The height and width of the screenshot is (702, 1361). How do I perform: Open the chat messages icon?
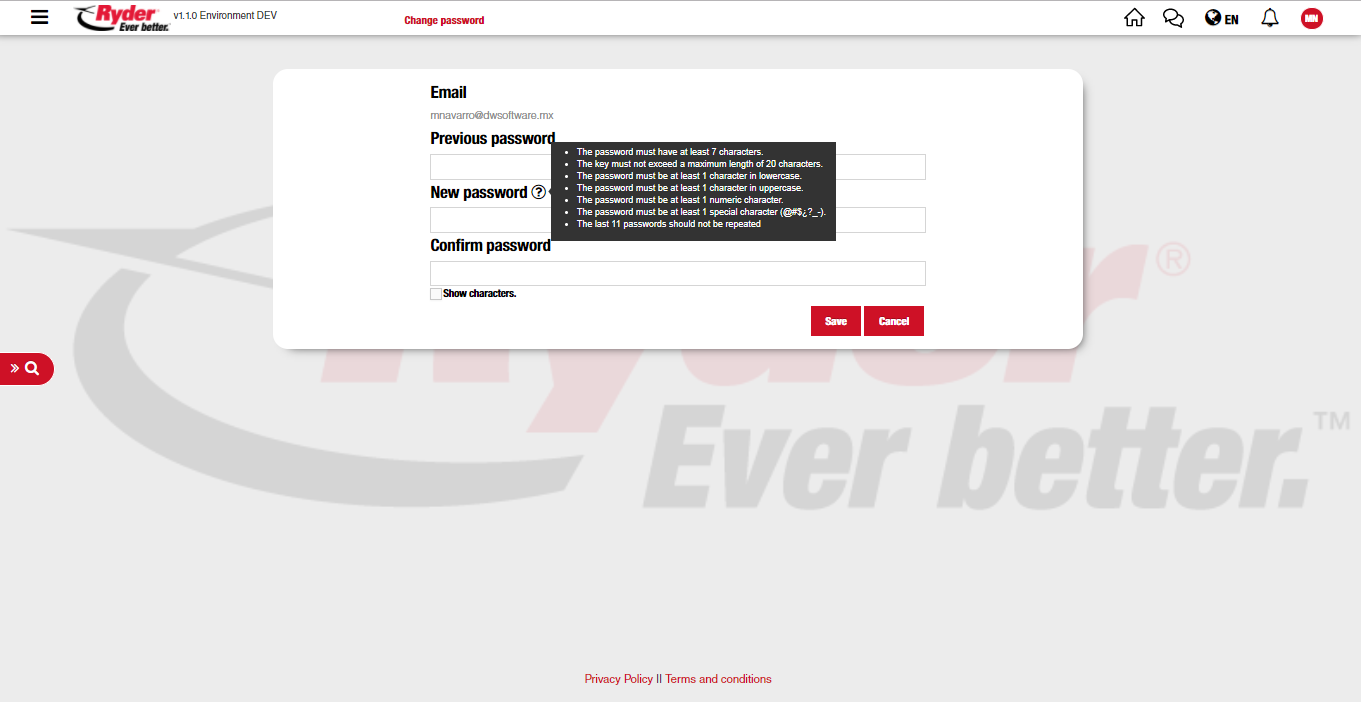(x=1174, y=18)
